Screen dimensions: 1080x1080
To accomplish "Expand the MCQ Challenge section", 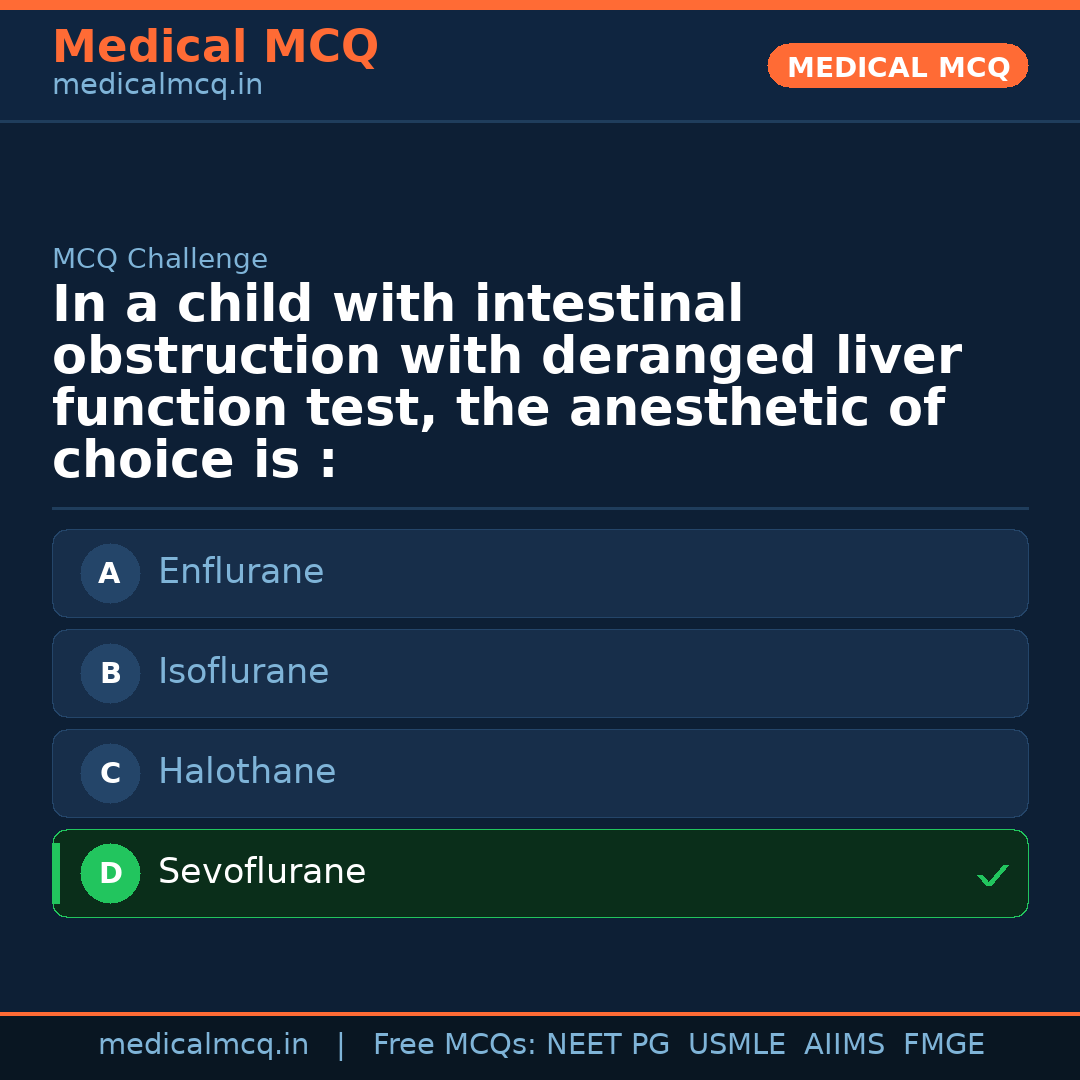I will [160, 258].
